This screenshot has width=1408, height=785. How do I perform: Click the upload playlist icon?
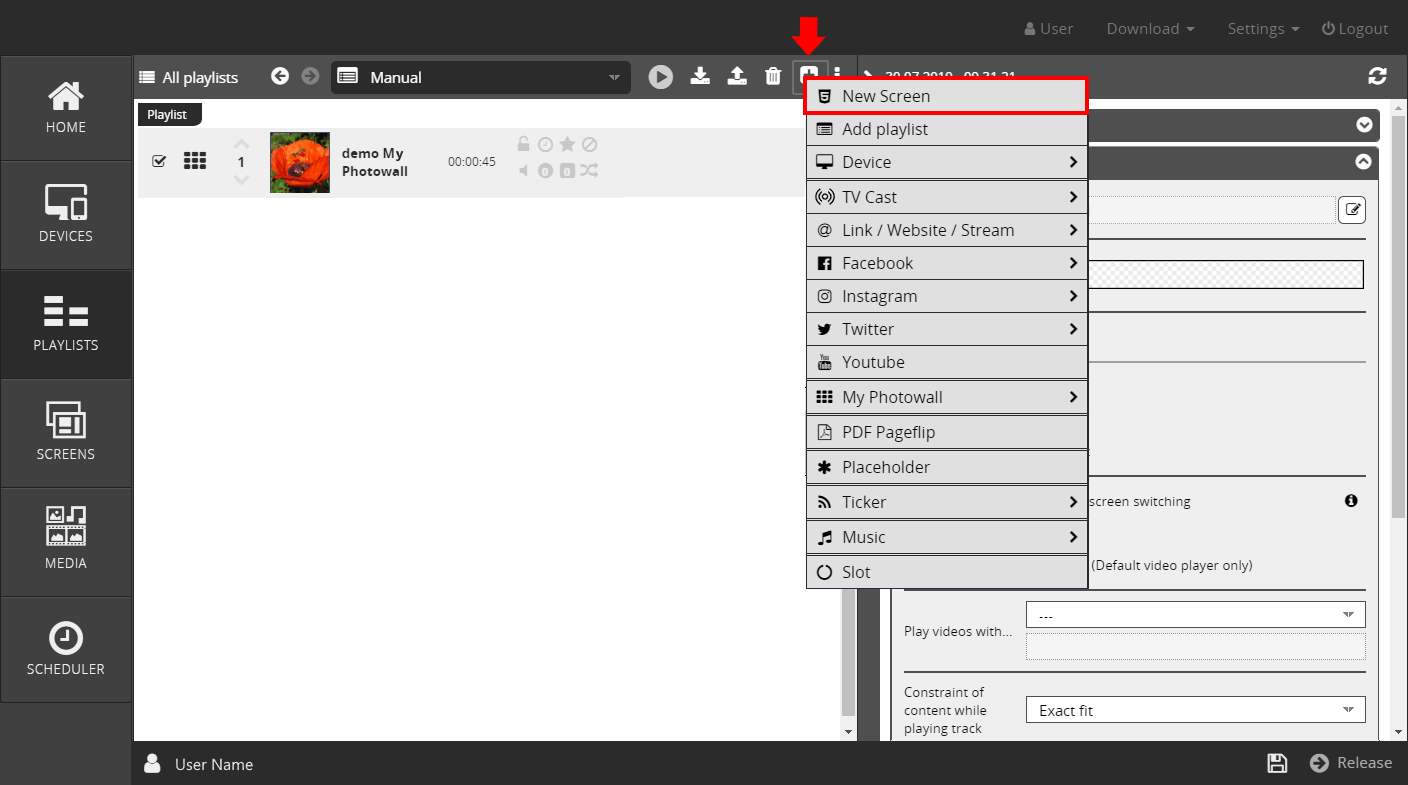tap(737, 76)
